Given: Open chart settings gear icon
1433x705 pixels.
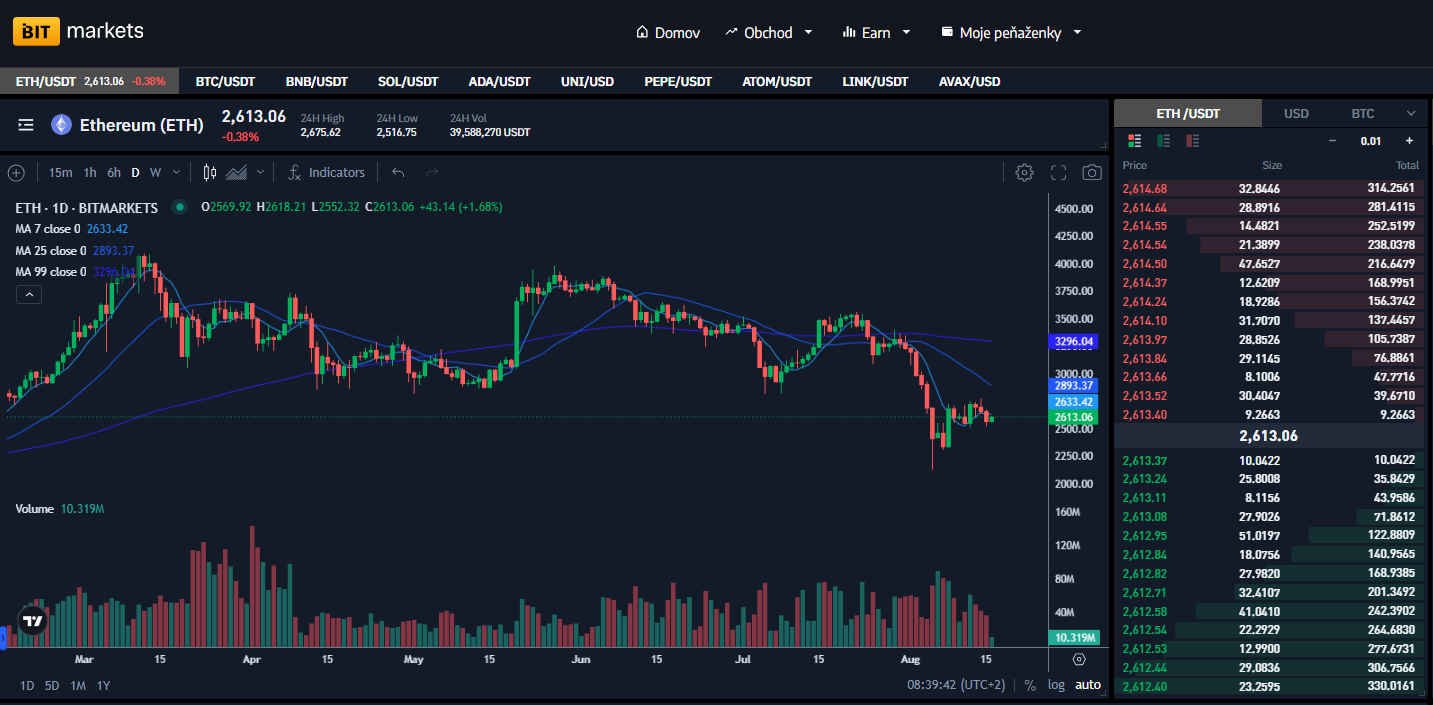Looking at the screenshot, I should point(1024,172).
